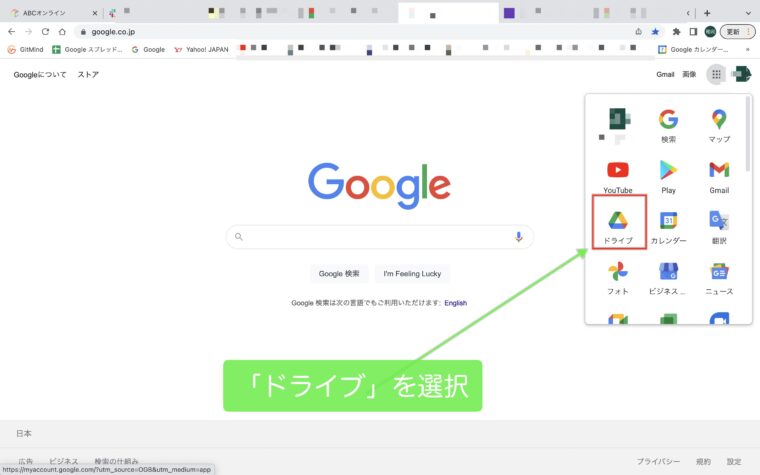Click I'm Feeling Lucky button

point(412,274)
